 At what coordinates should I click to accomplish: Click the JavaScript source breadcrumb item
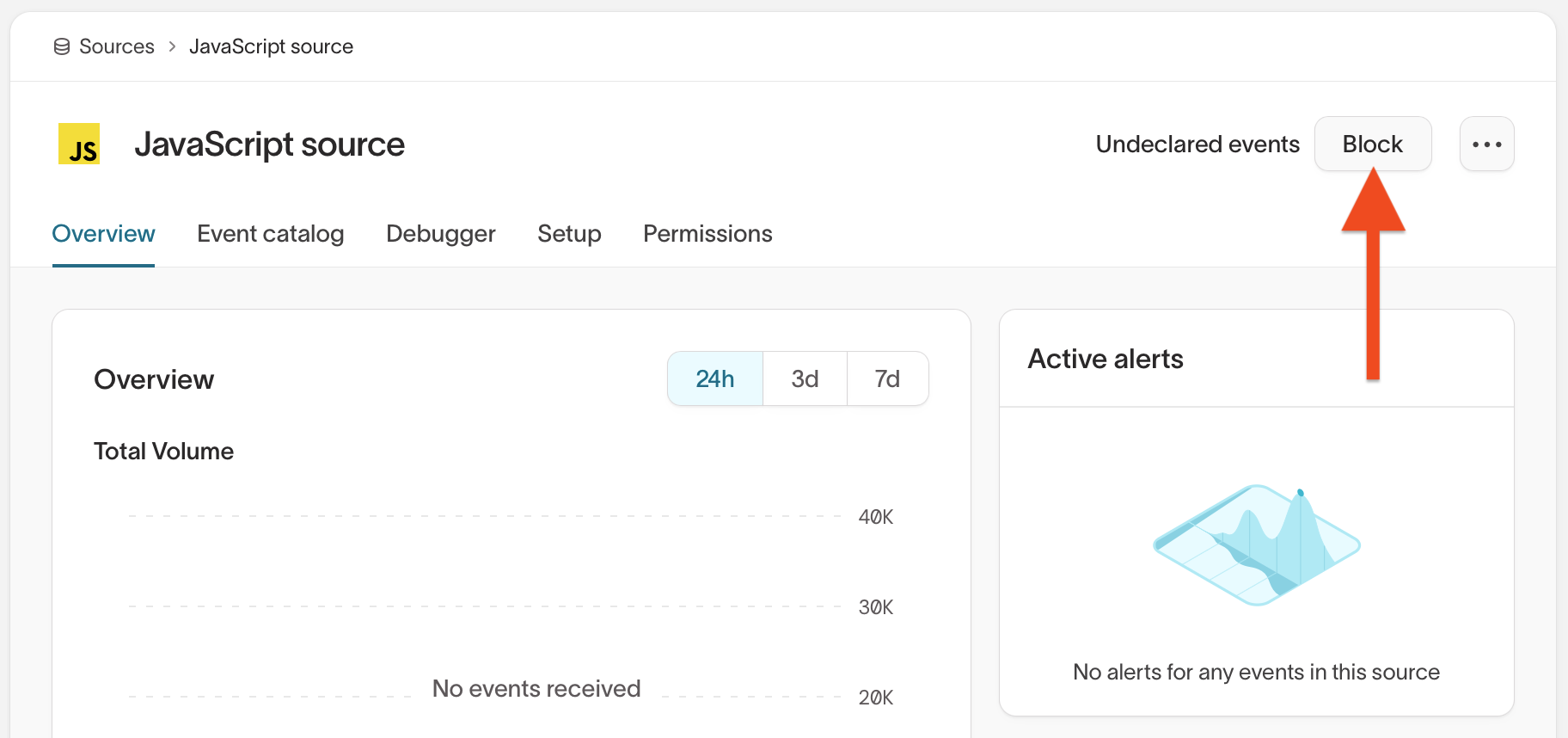(271, 46)
